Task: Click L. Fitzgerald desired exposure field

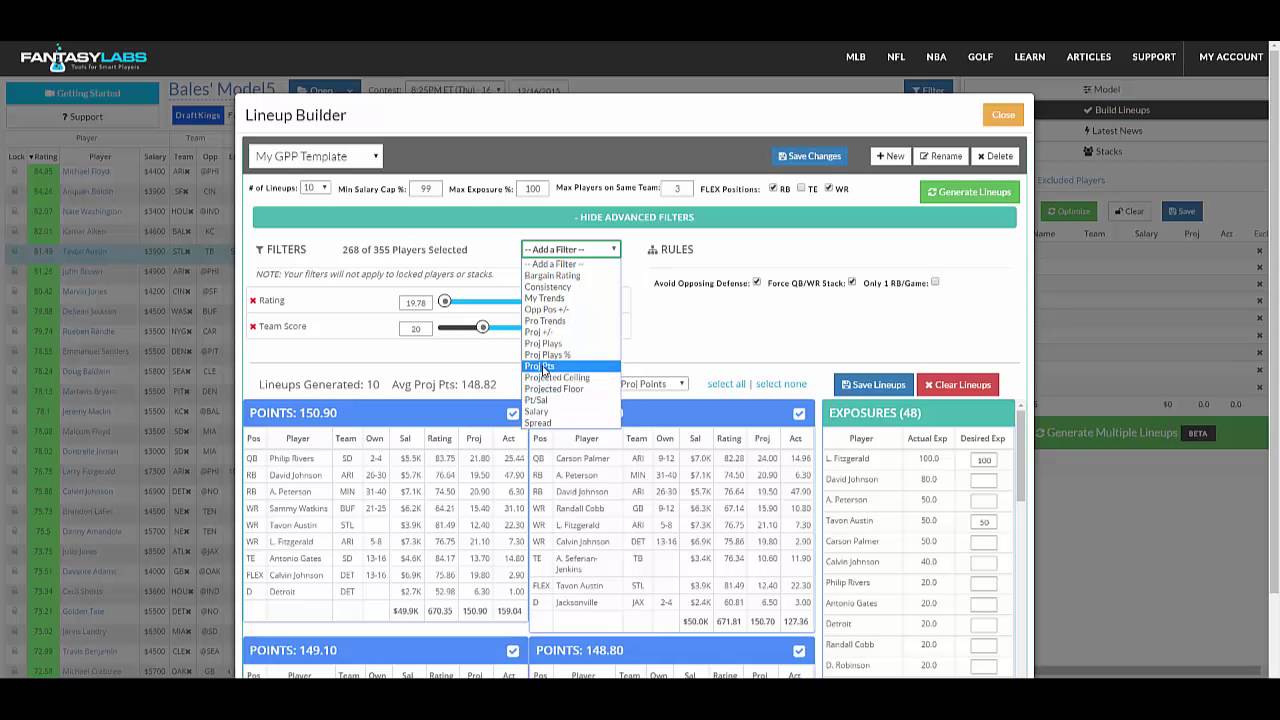Action: click(984, 460)
